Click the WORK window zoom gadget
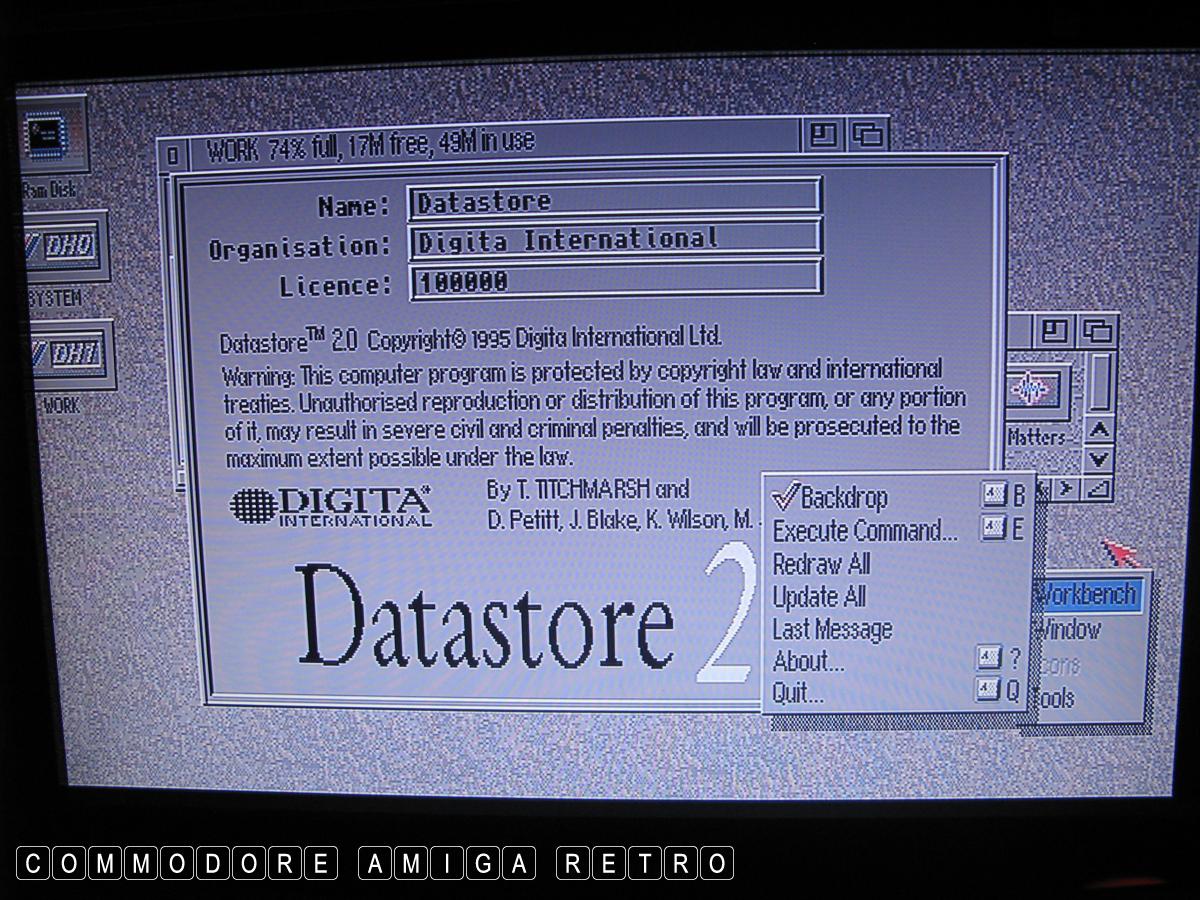This screenshot has height=900, width=1200. (823, 135)
